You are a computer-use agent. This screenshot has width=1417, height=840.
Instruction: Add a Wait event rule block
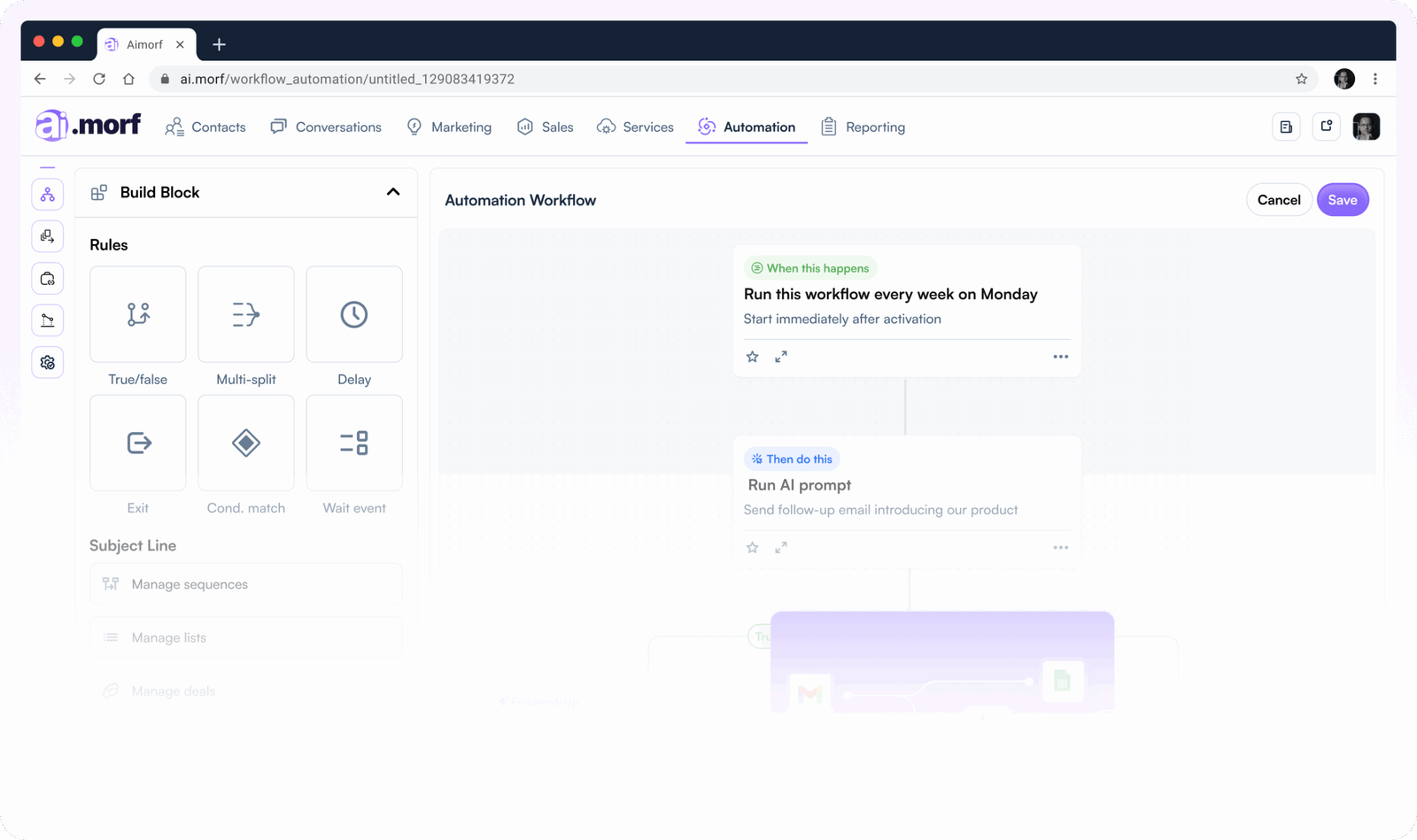[x=354, y=443]
